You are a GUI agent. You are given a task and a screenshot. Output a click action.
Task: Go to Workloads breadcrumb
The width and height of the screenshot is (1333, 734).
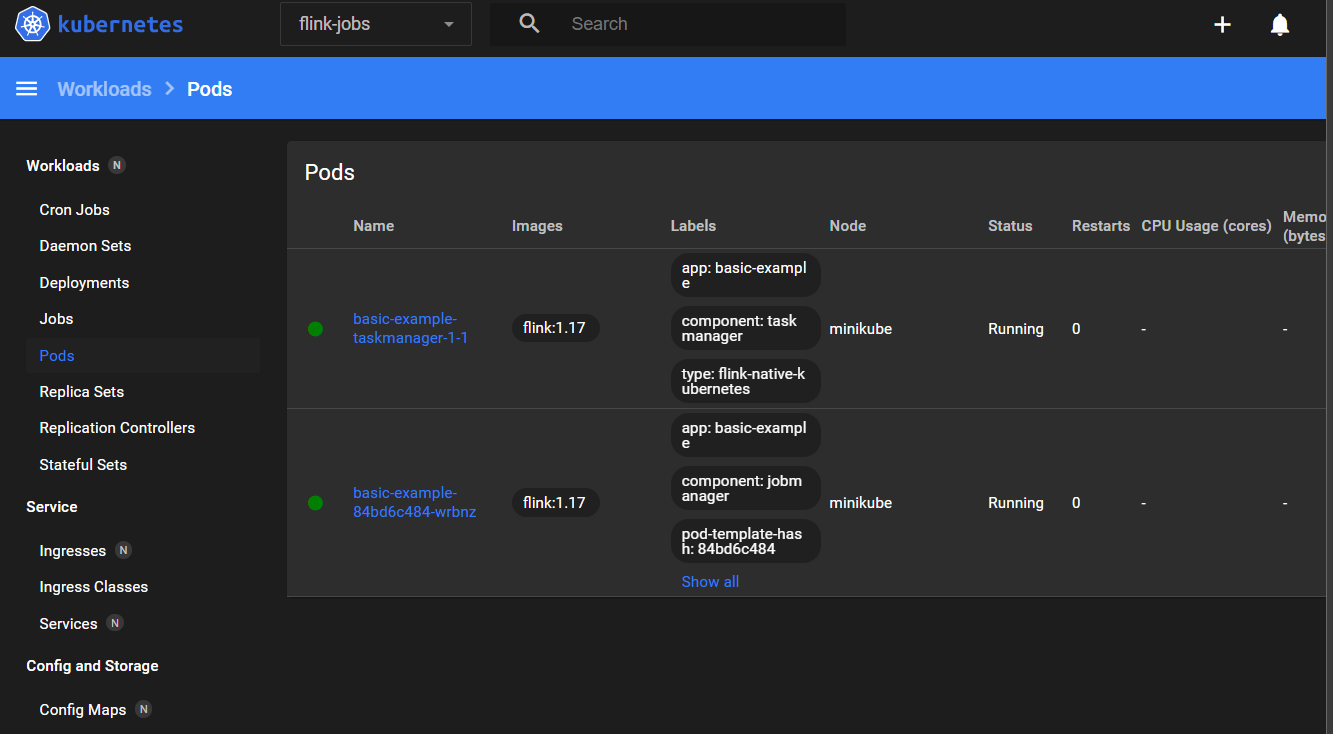pyautogui.click(x=104, y=89)
